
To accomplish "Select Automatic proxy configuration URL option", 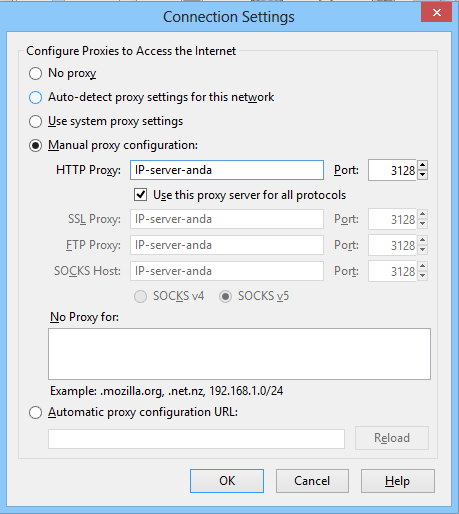I will [x=35, y=412].
